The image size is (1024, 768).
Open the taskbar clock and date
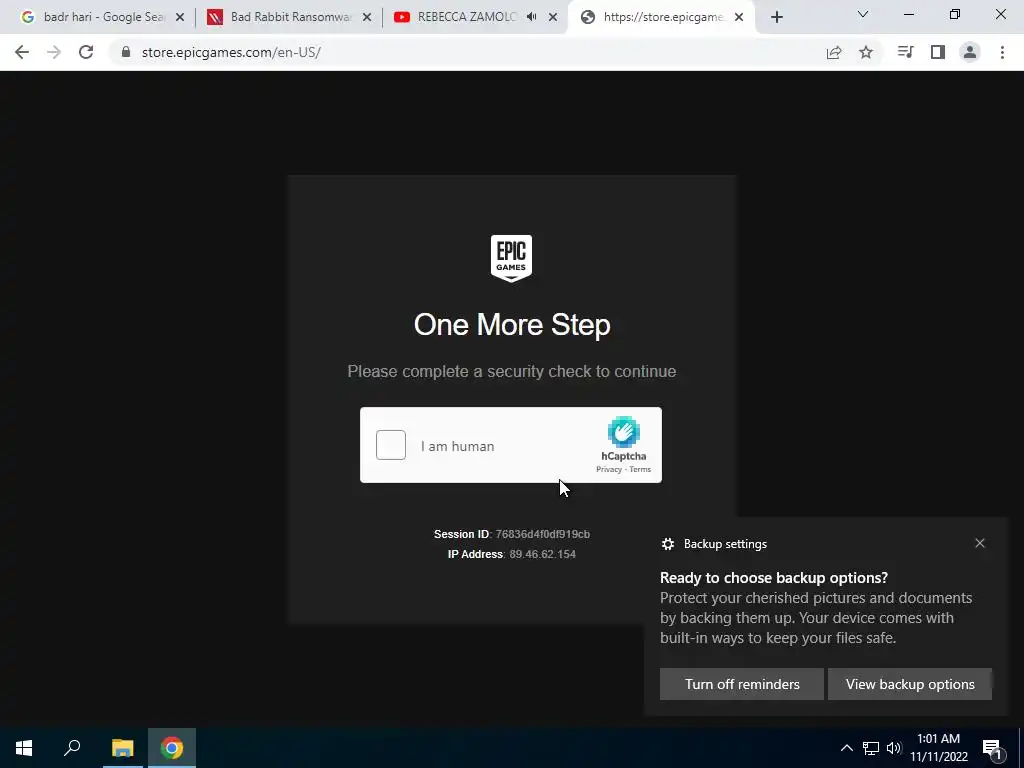coord(938,748)
